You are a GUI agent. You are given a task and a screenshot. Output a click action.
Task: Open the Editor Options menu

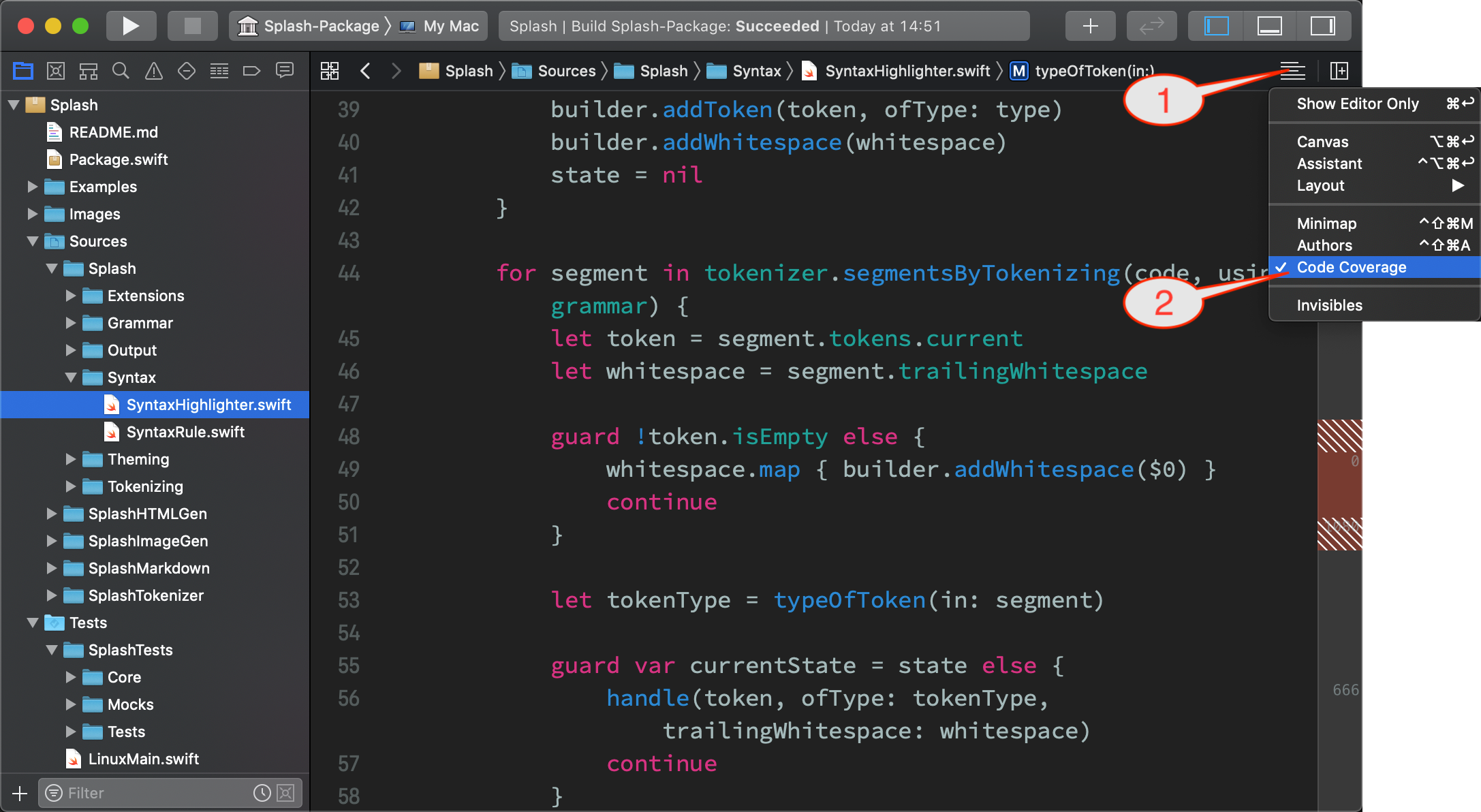point(1292,71)
